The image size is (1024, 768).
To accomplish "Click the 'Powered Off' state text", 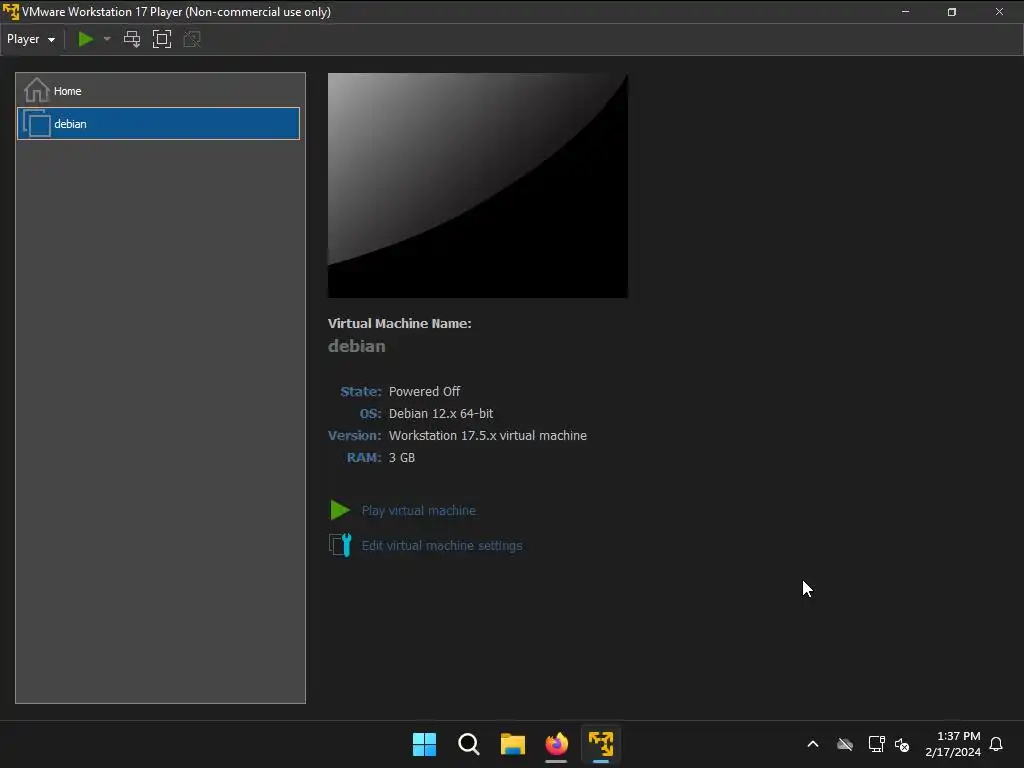I will click(x=424, y=392).
